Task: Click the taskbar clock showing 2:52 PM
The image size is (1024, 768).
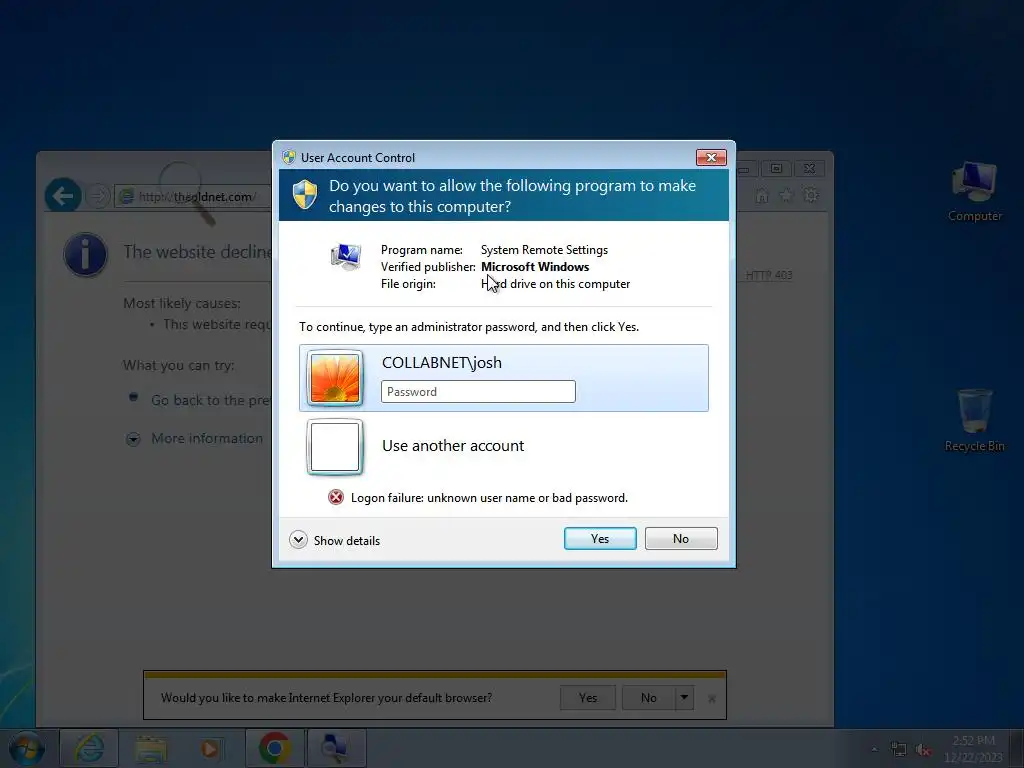Action: [x=973, y=748]
